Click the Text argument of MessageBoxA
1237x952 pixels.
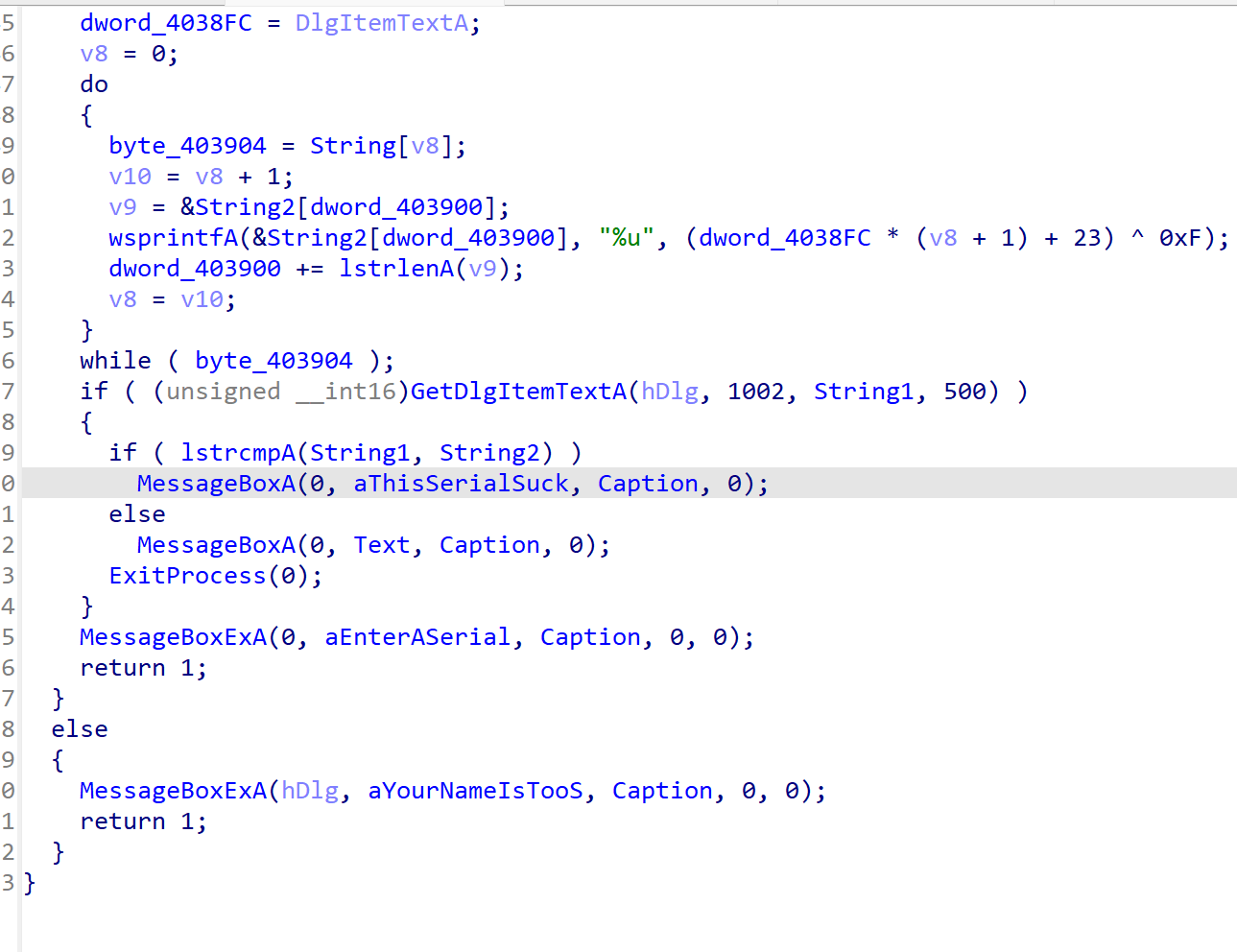[x=382, y=545]
